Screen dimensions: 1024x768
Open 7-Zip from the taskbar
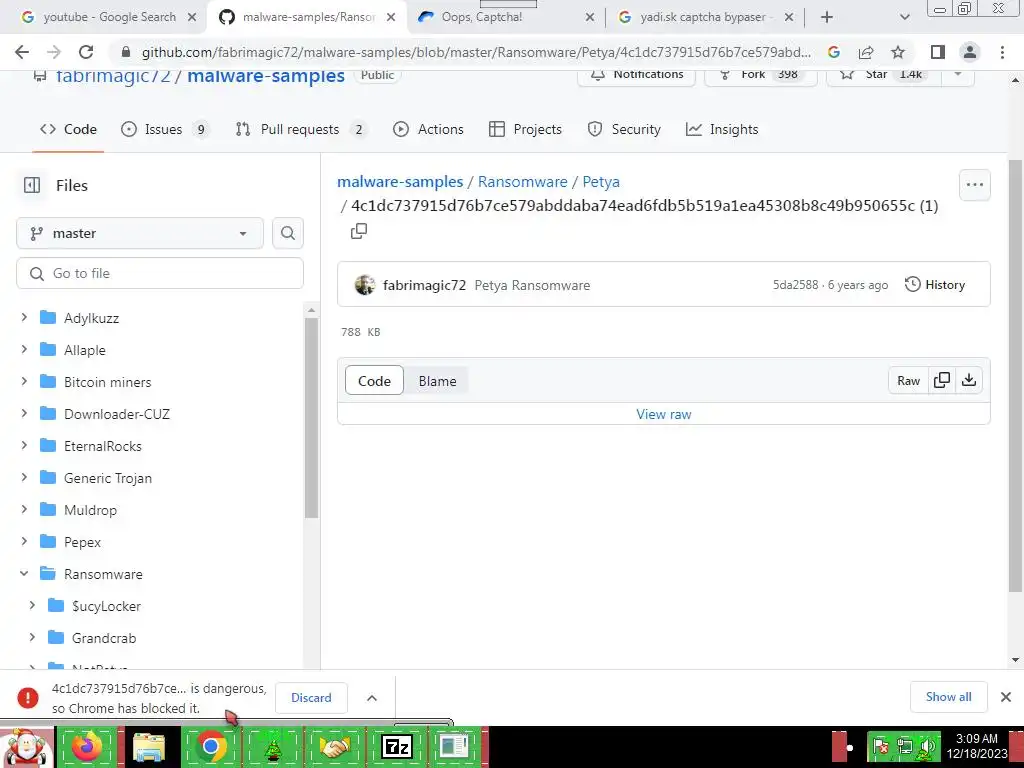396,746
